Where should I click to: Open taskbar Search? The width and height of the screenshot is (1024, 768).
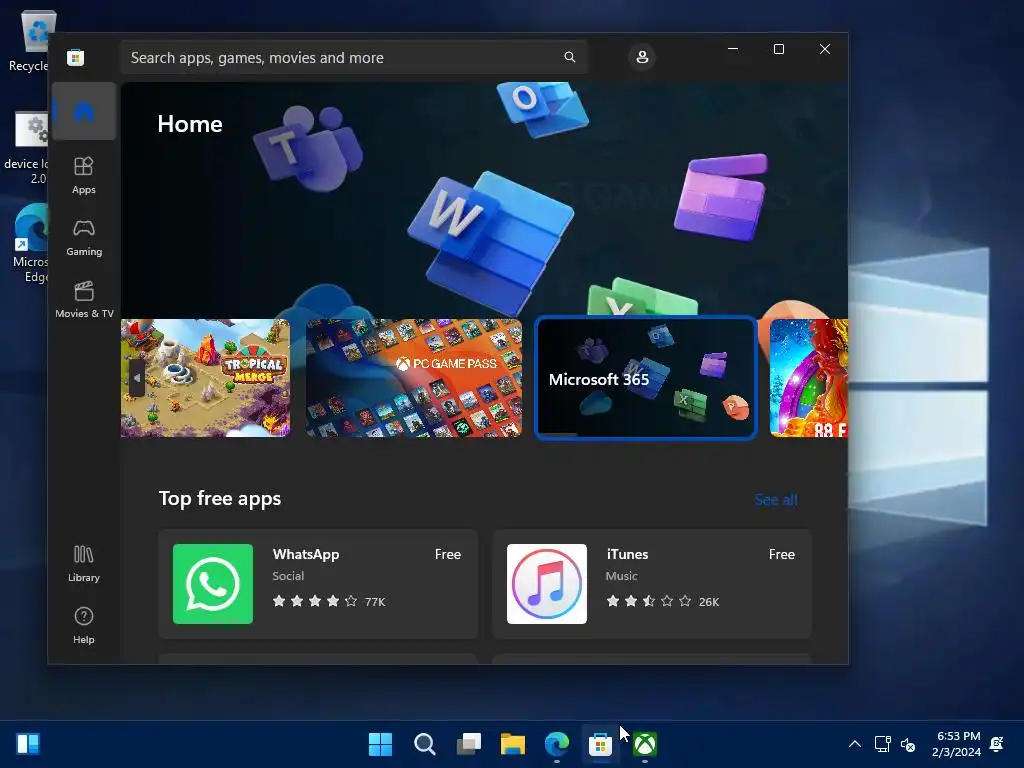click(x=424, y=744)
